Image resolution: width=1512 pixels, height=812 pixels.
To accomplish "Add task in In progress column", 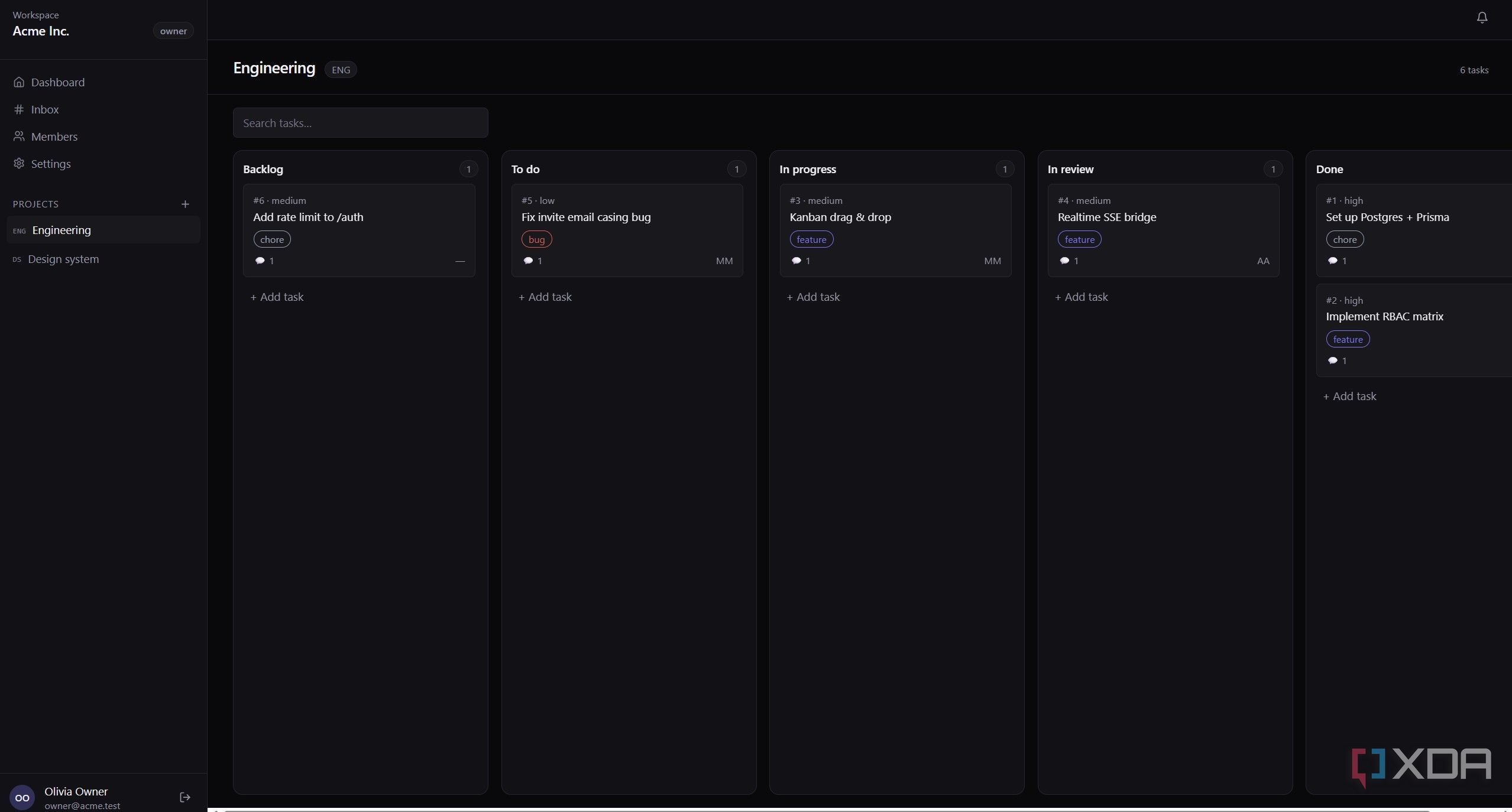I will click(813, 297).
